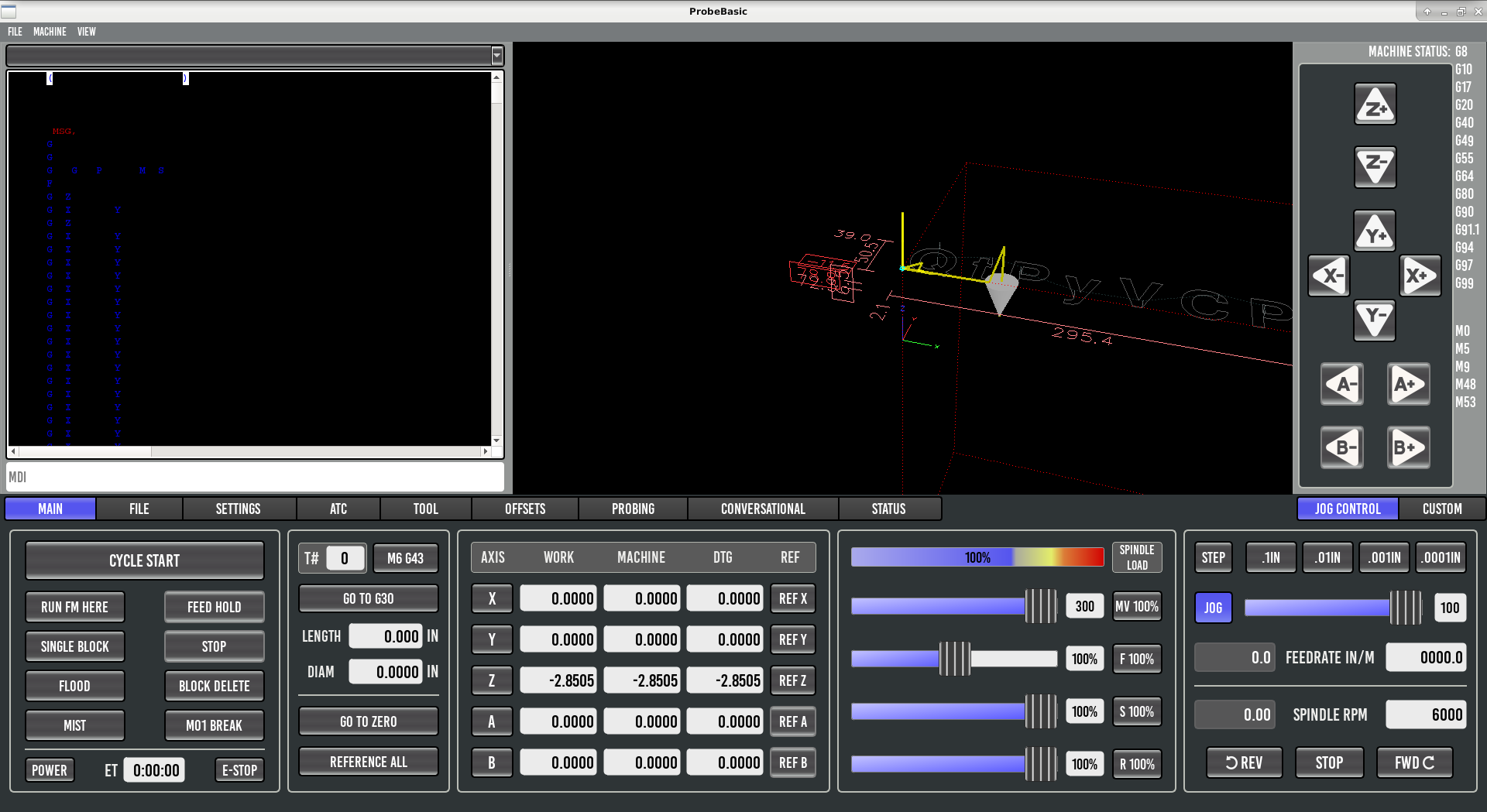Viewport: 1487px width, 812px height.
Task: Start spindle in reverse with REV
Action: 1244,762
